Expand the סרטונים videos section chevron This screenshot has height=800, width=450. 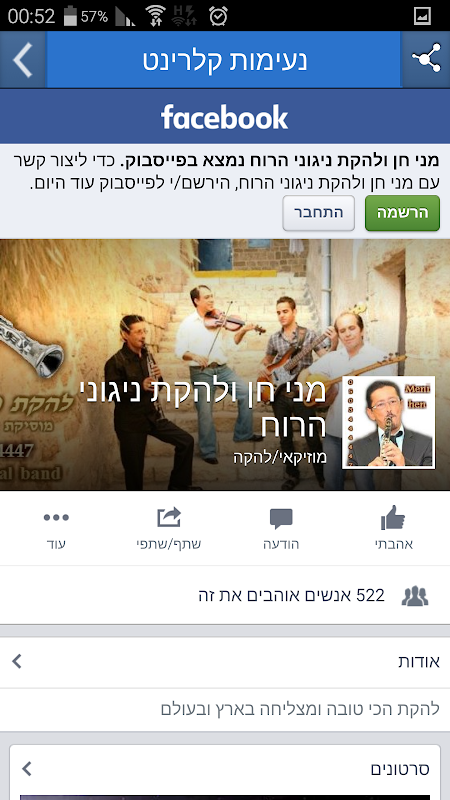click(27, 768)
